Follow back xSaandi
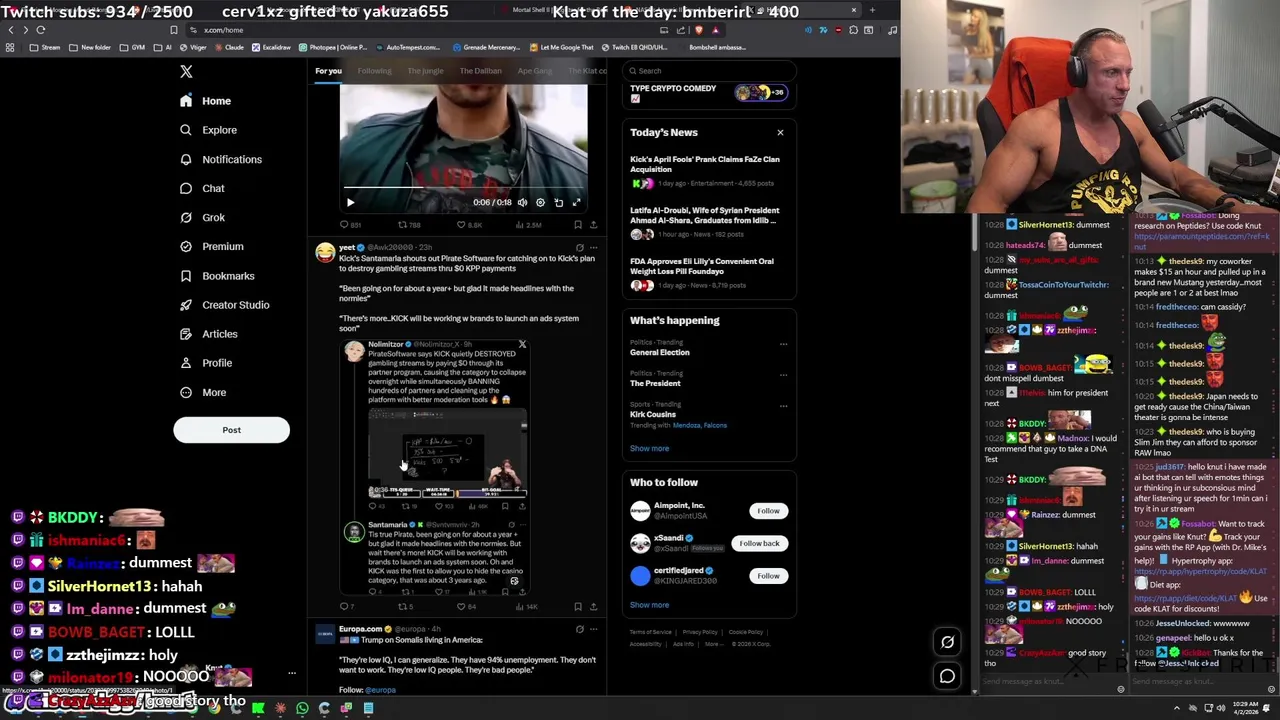Image resolution: width=1280 pixels, height=720 pixels. [759, 543]
